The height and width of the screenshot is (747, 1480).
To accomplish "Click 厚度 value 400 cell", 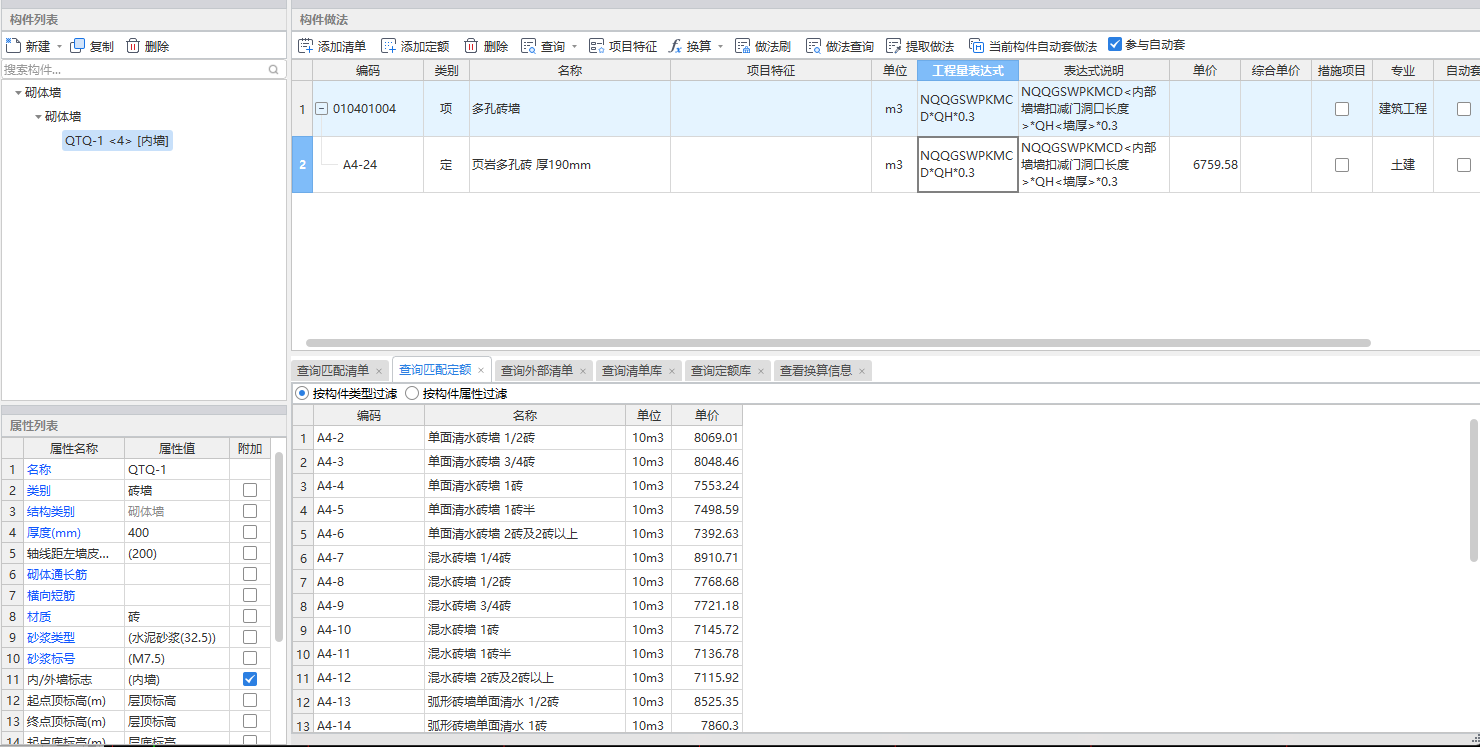I will point(175,533).
